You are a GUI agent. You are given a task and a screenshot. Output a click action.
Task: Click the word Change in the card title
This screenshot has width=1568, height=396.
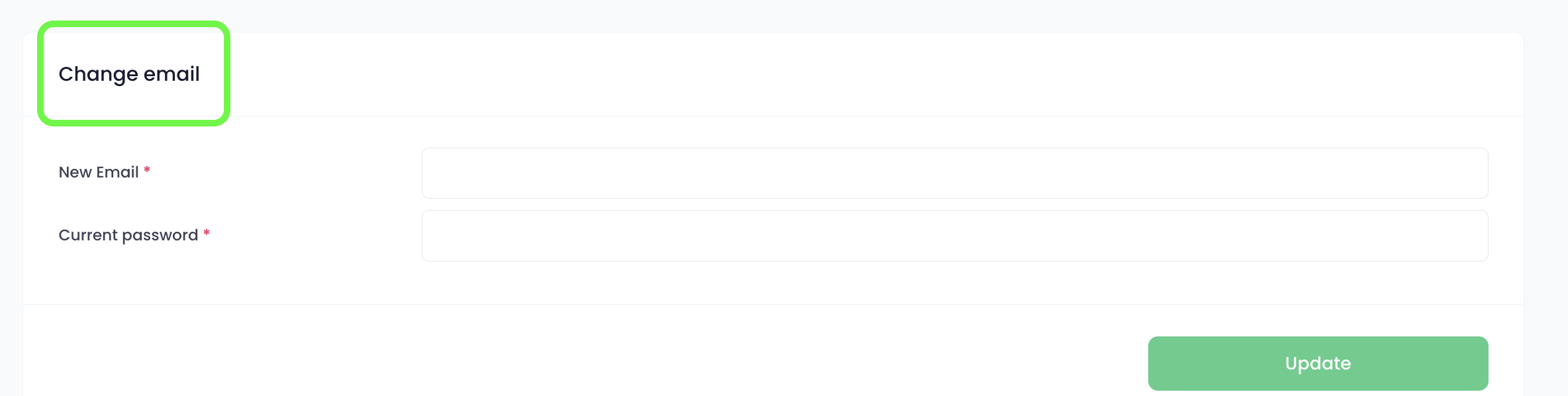coord(98,74)
